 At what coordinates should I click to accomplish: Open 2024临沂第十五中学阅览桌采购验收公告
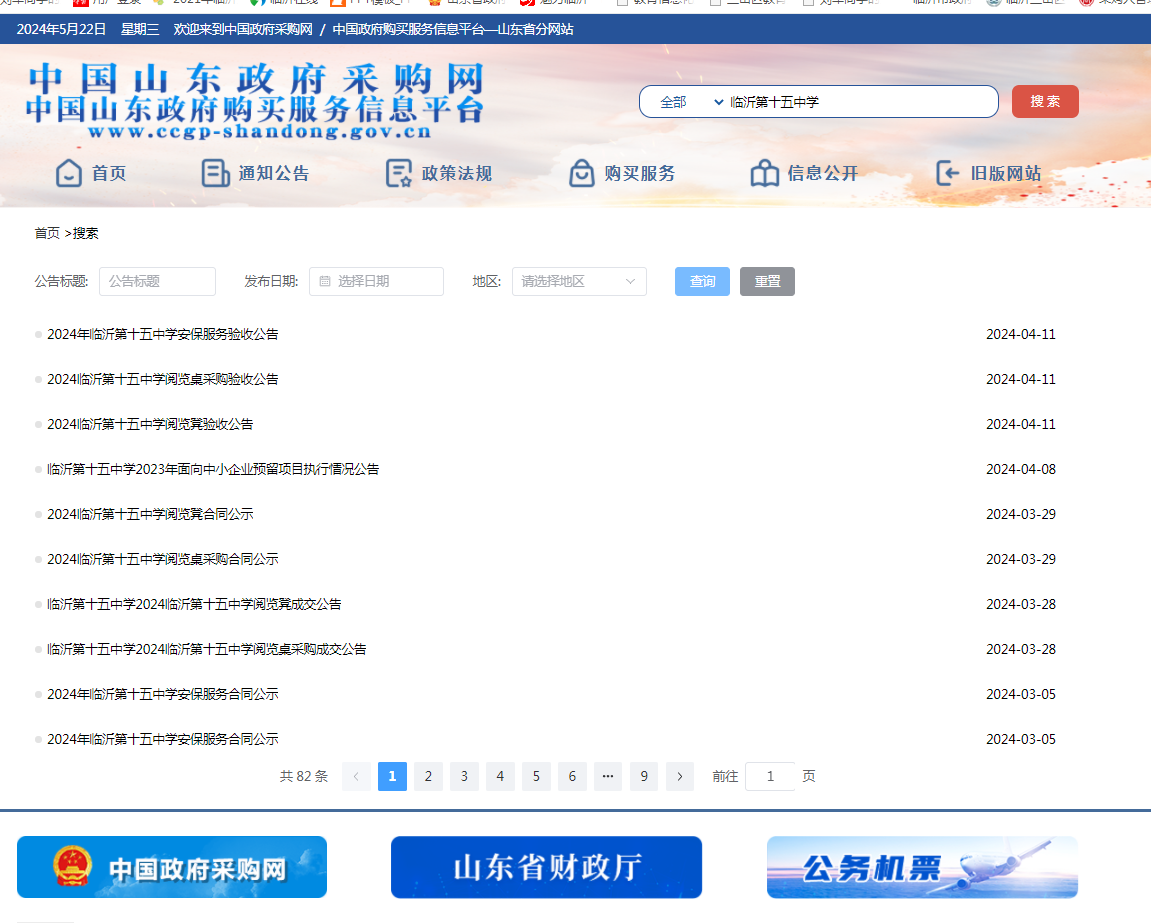163,379
